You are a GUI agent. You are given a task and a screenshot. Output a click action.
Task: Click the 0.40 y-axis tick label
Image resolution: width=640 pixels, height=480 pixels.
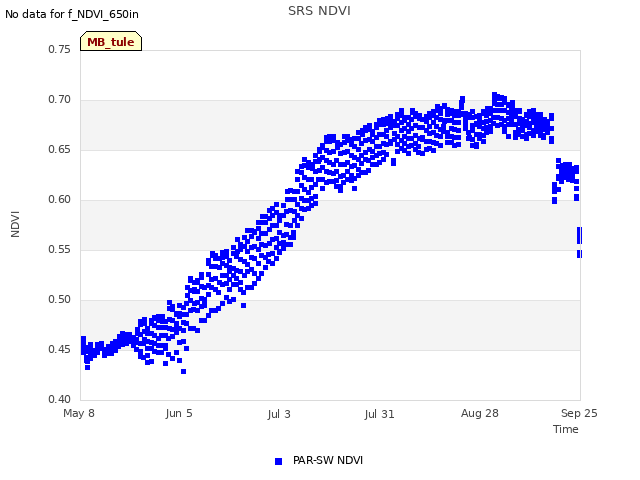click(x=60, y=399)
